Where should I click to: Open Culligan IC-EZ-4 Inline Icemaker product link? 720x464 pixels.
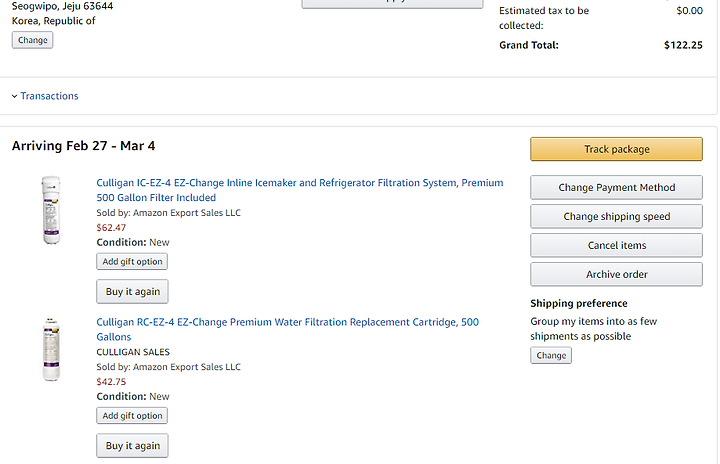click(x=300, y=190)
